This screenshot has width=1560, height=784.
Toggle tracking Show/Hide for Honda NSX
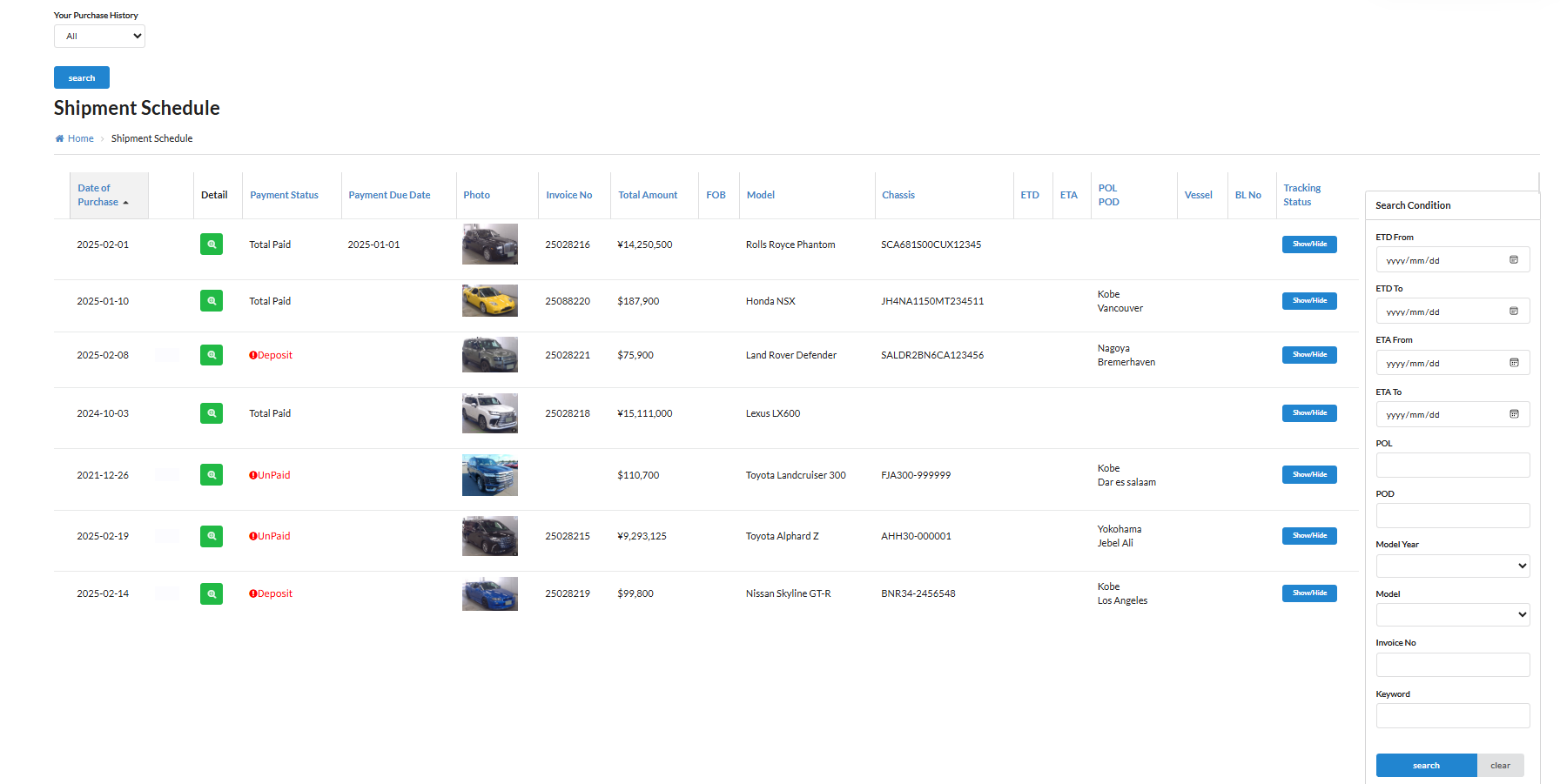coord(1309,301)
